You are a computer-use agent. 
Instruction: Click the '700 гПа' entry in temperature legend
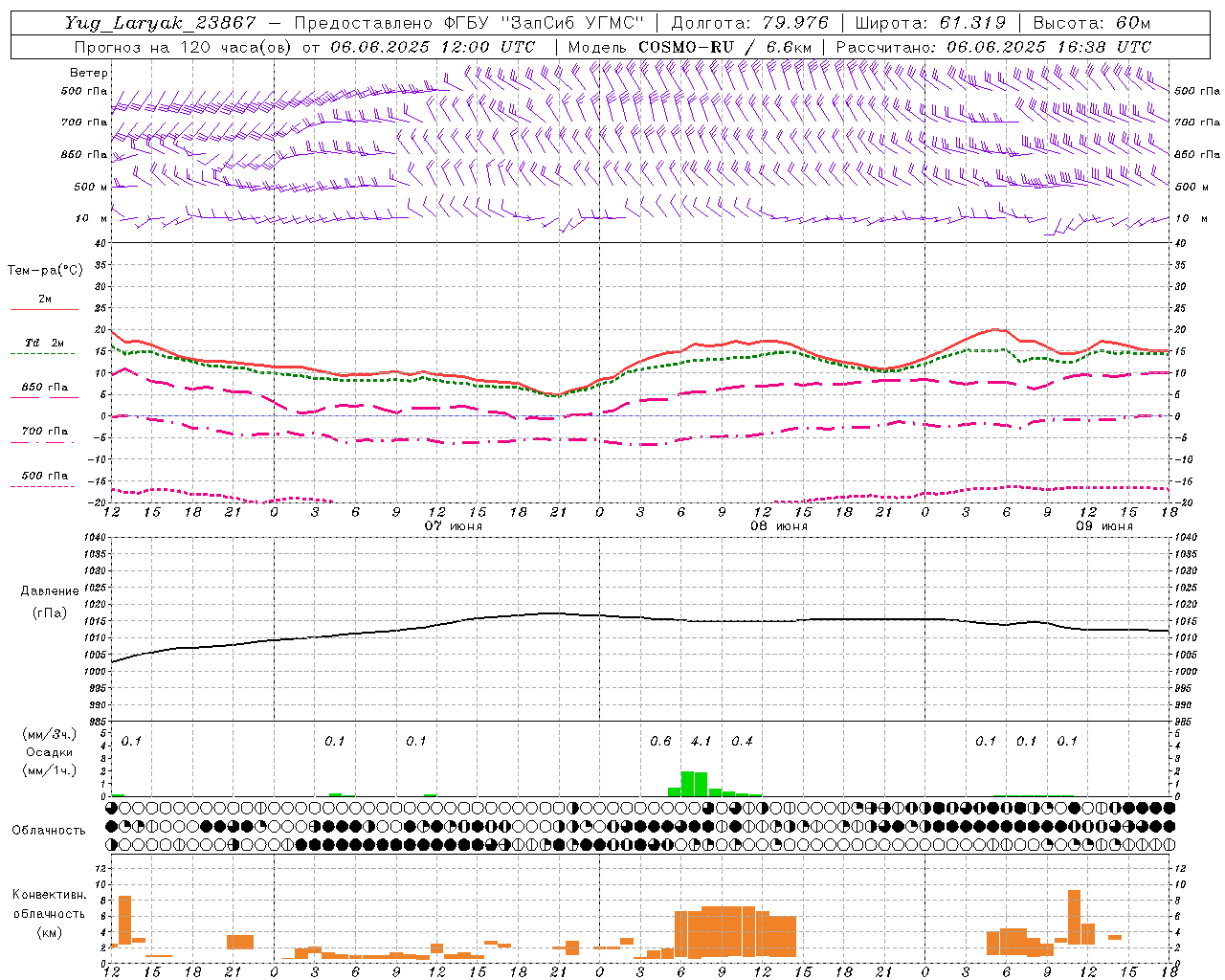[45, 432]
